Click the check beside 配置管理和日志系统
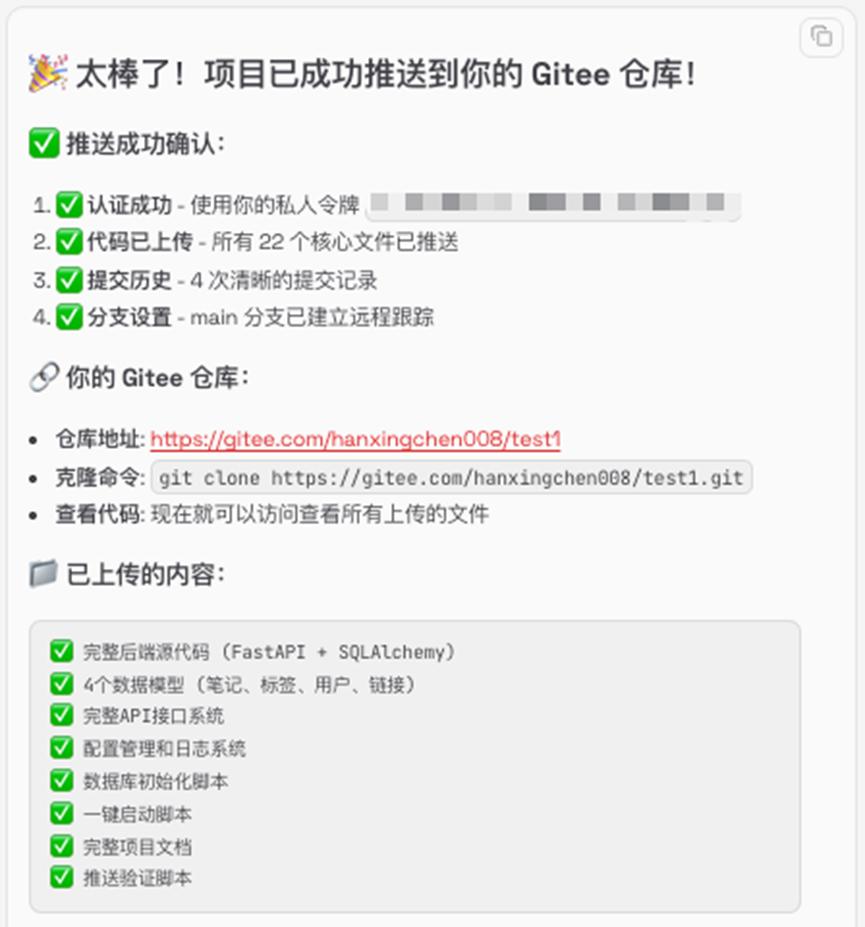 [61, 748]
